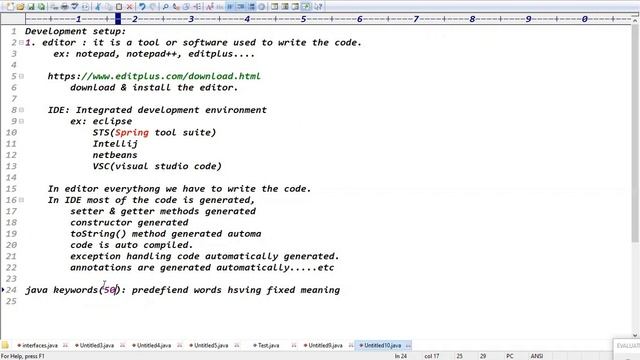Create a new document with the New icon
The width and height of the screenshot is (640, 360).
[x=10, y=7]
